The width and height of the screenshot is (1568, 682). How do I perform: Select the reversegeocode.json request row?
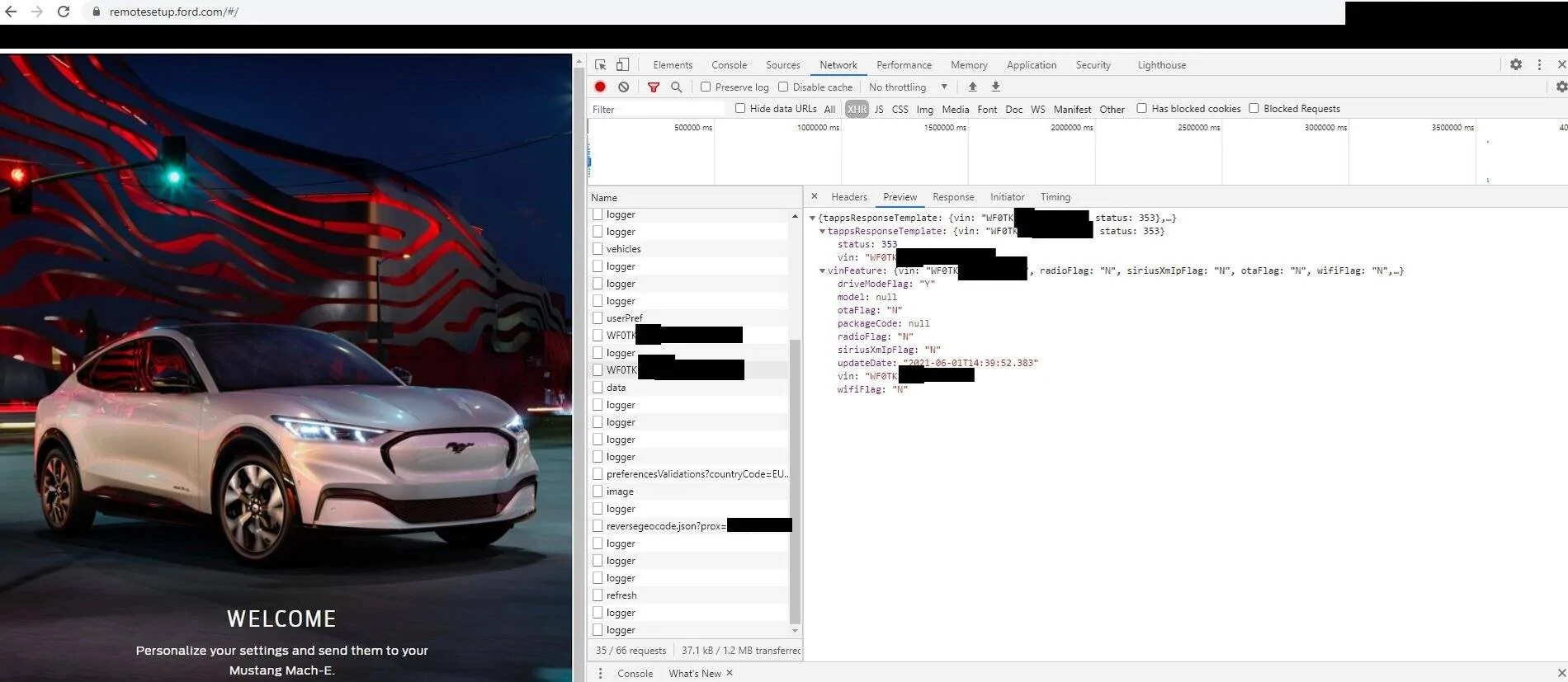688,525
